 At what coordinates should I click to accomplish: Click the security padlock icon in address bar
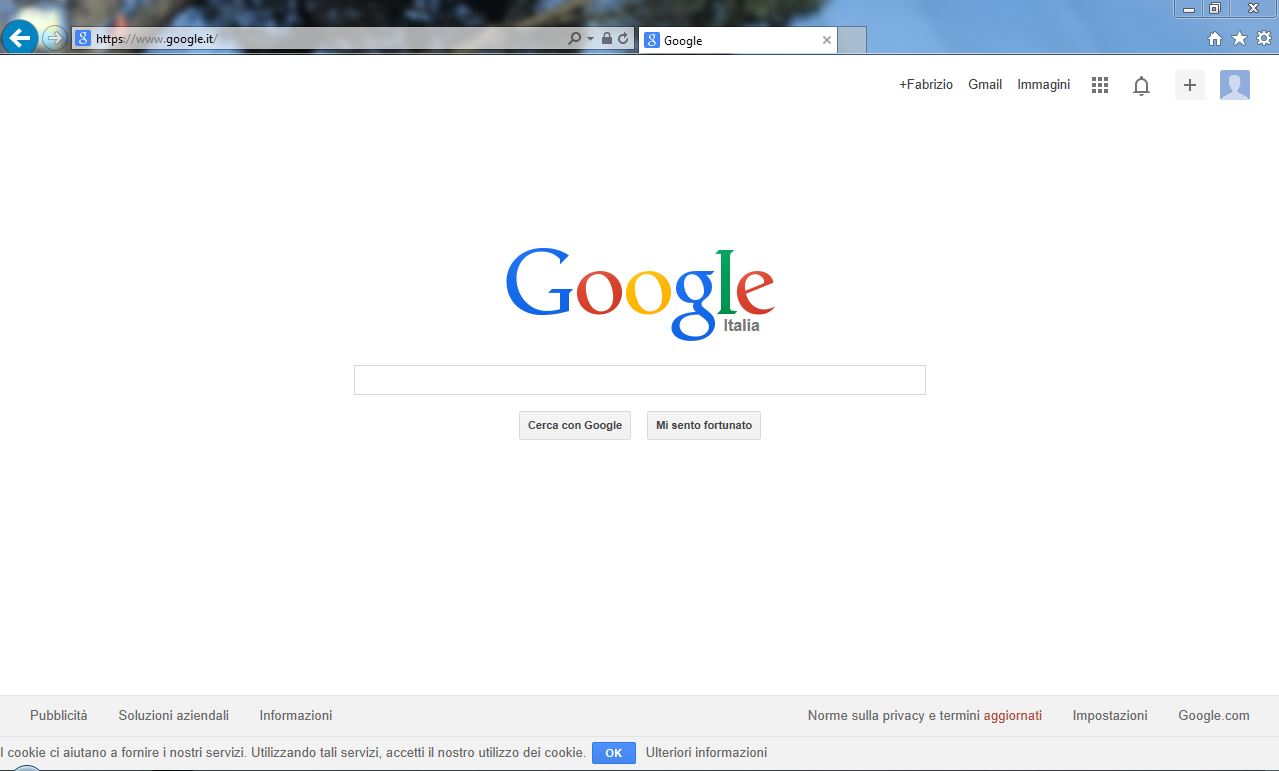click(607, 39)
